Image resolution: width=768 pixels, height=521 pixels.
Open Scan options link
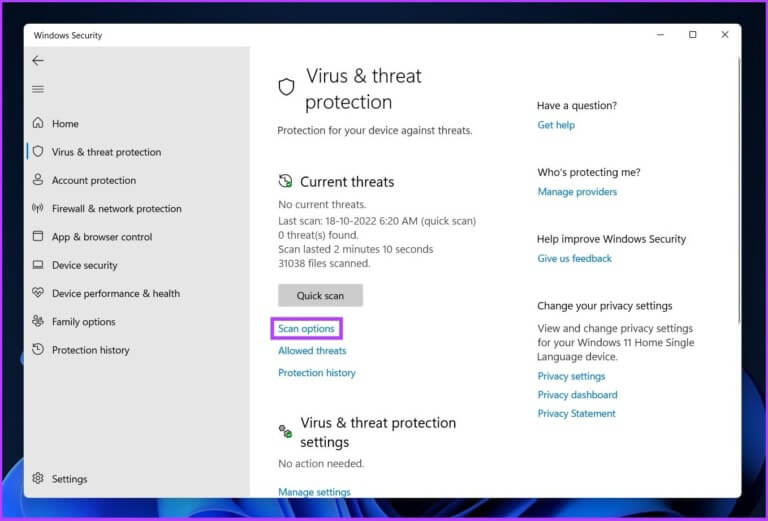pyautogui.click(x=306, y=329)
